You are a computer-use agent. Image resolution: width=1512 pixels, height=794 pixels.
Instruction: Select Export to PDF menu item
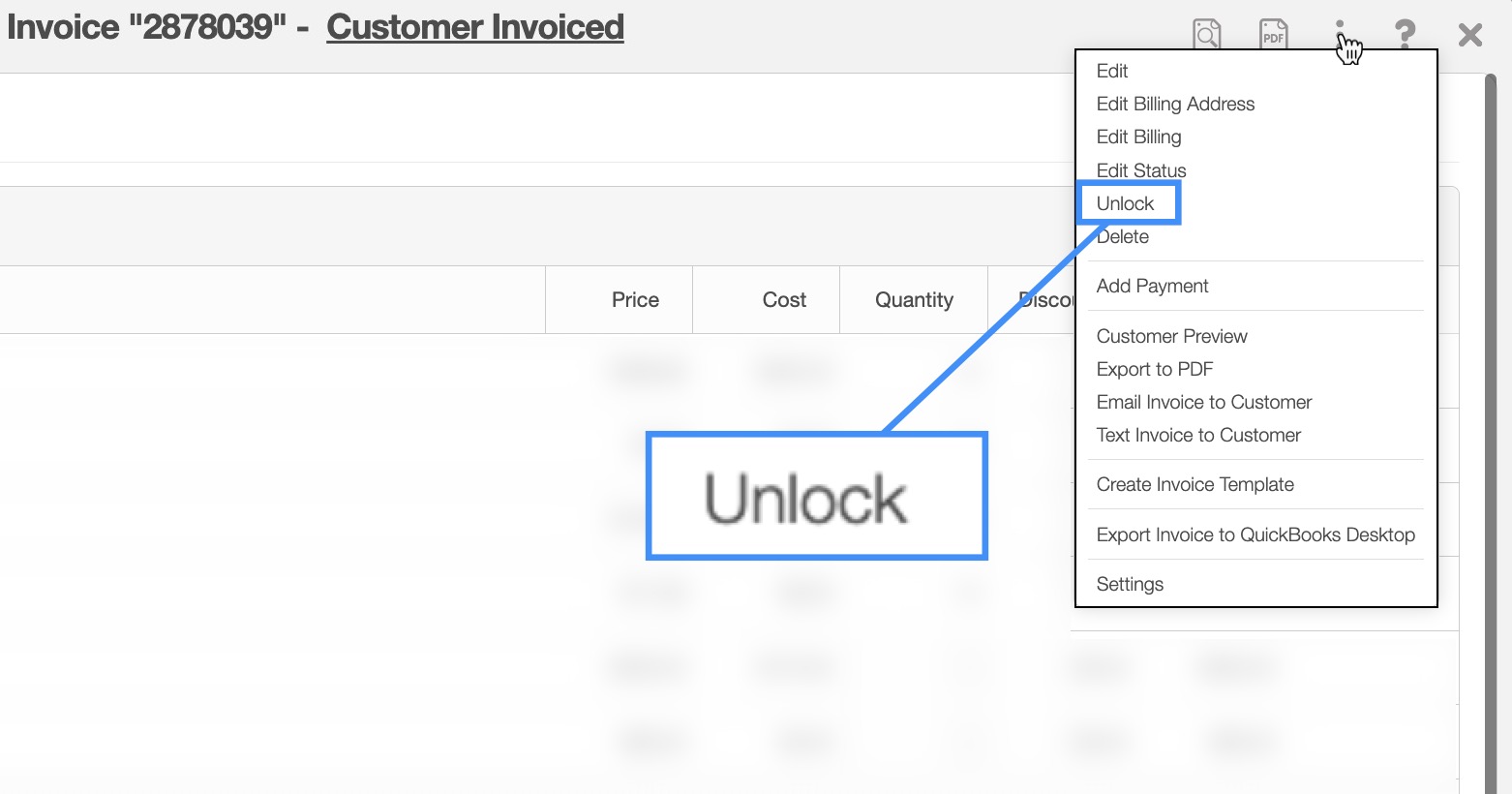pos(1154,369)
